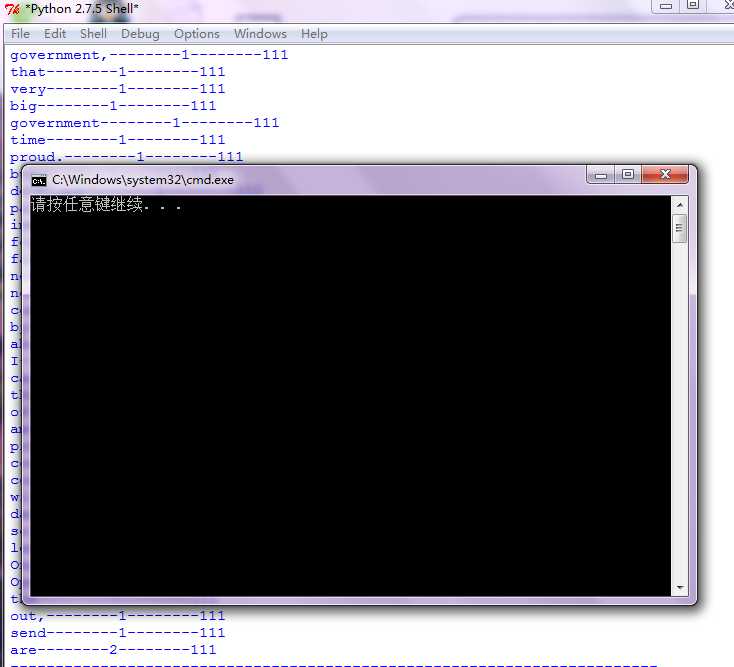Click the cmd.exe window system icon

(39, 180)
